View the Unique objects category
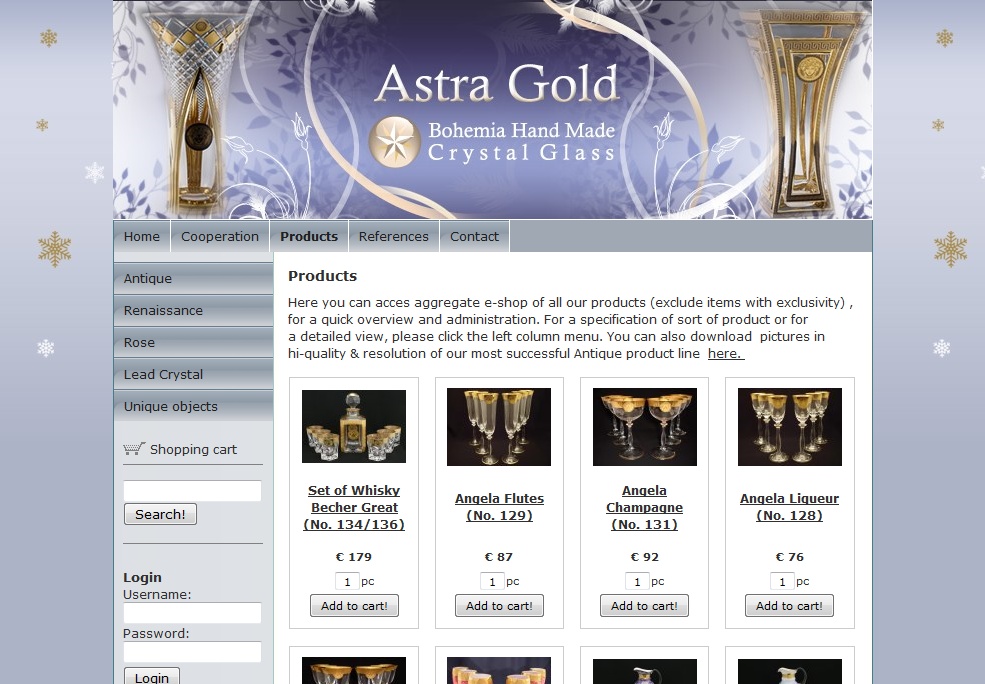 tap(193, 406)
